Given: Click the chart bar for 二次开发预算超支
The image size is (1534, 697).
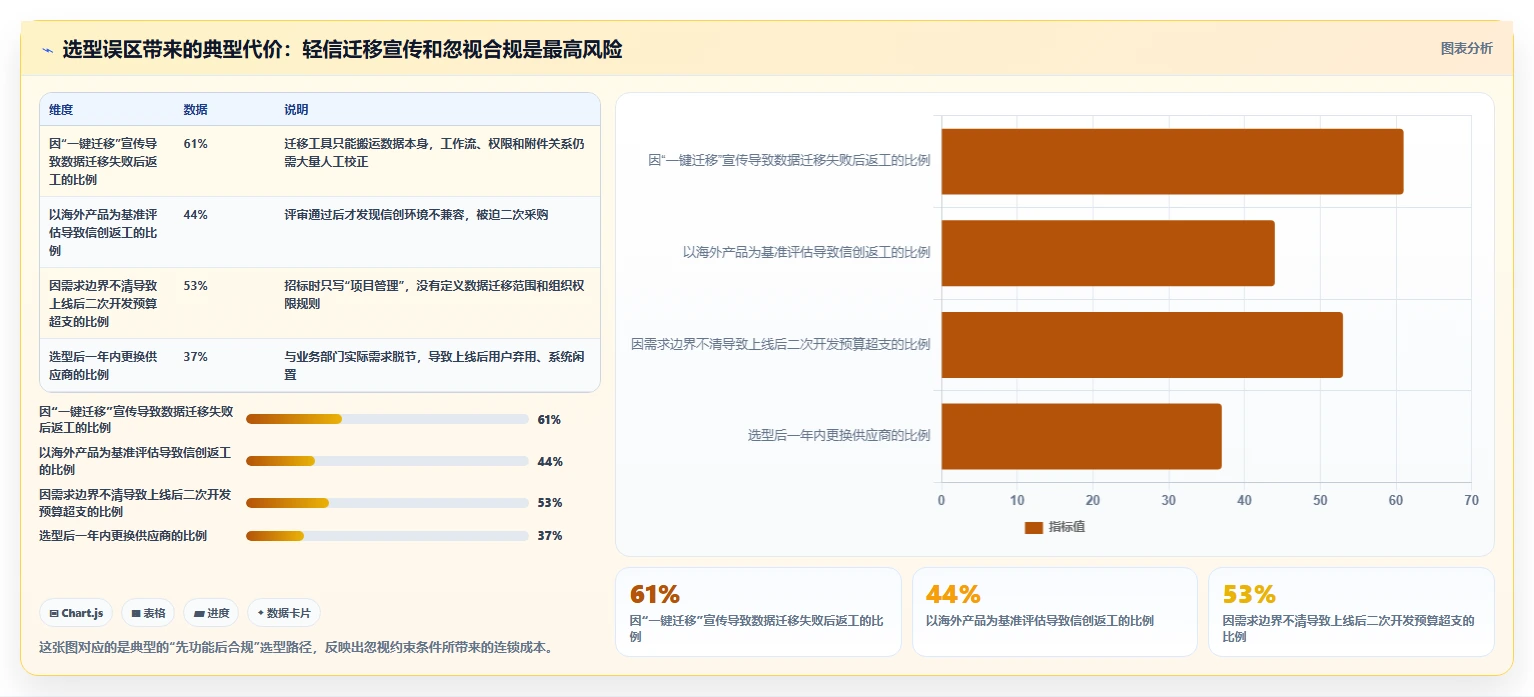Looking at the screenshot, I should click(x=1142, y=345).
